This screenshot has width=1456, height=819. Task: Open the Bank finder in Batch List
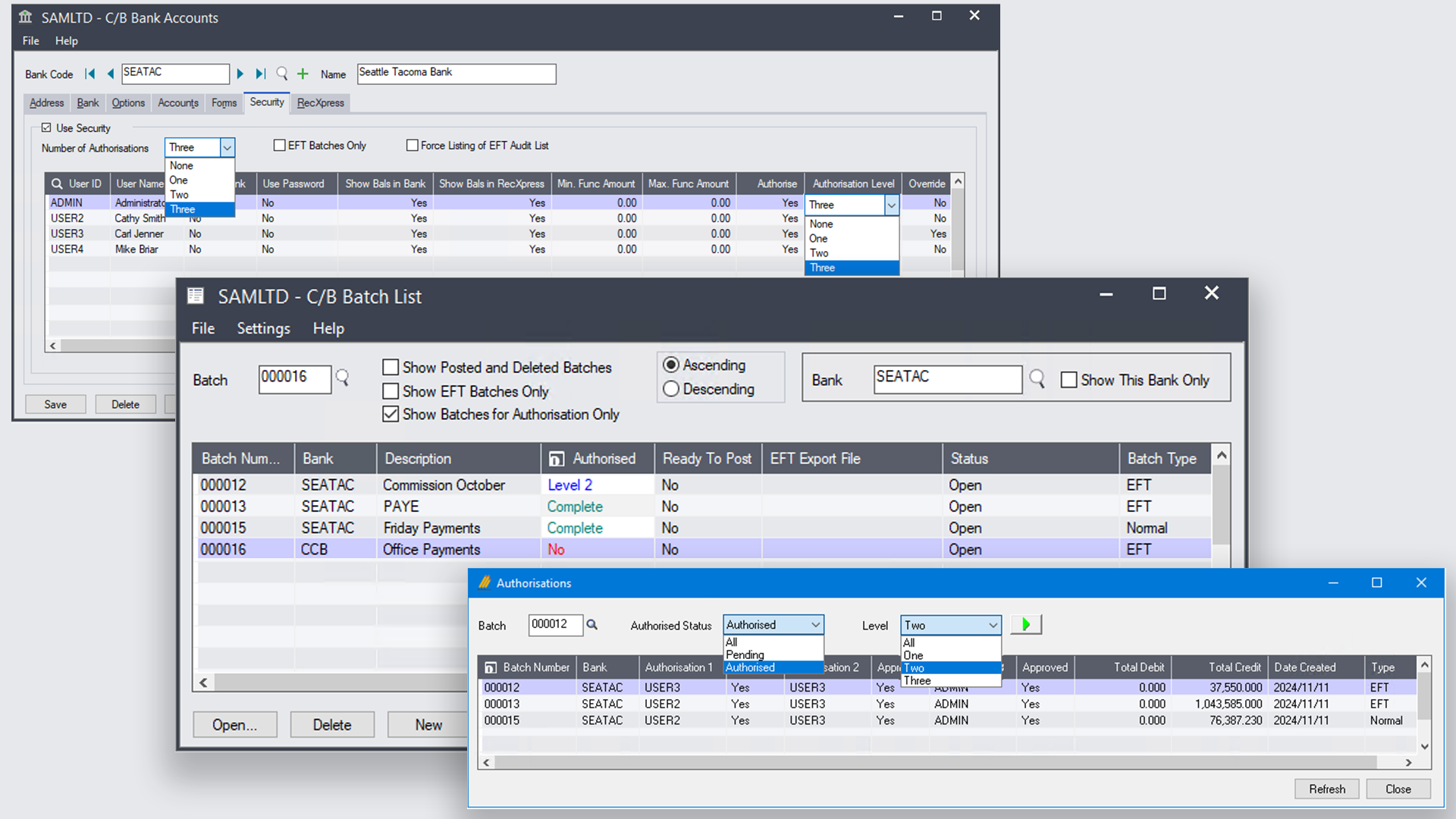[1037, 378]
